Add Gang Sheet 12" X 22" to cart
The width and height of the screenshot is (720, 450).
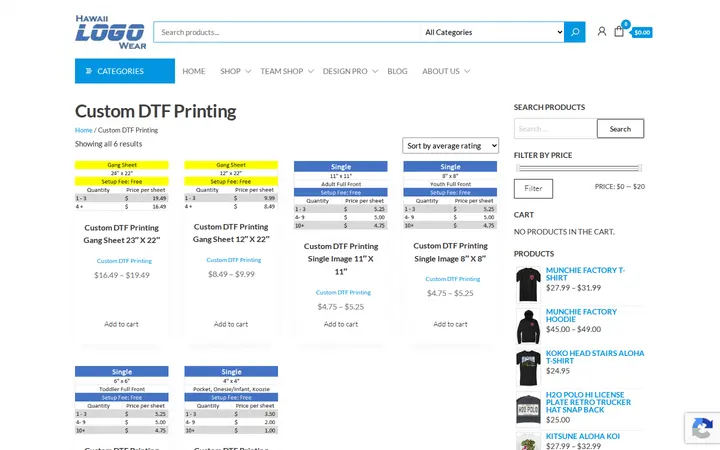(231, 324)
